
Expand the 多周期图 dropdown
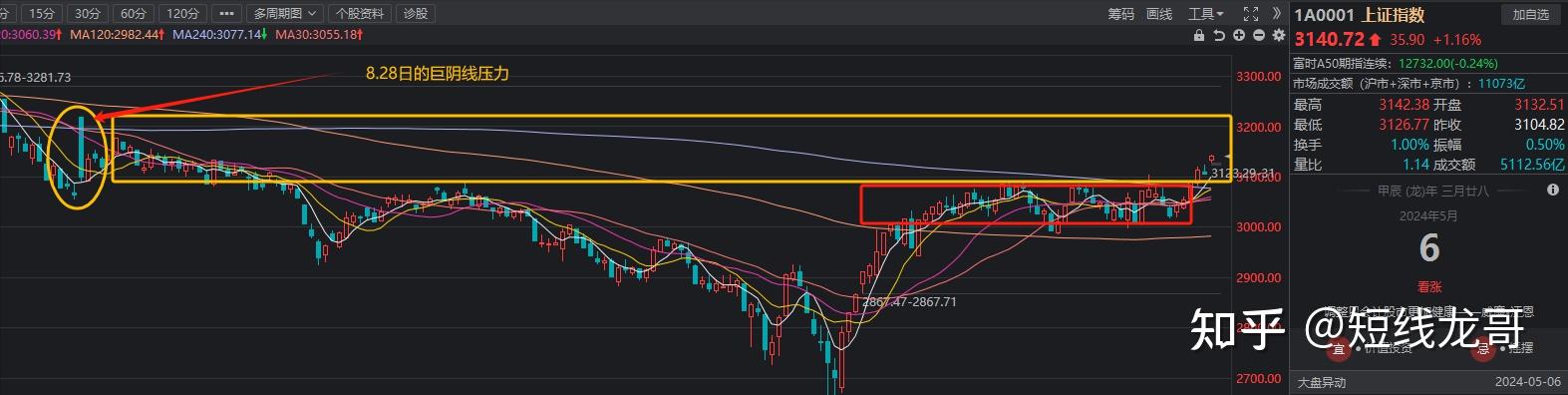(284, 13)
